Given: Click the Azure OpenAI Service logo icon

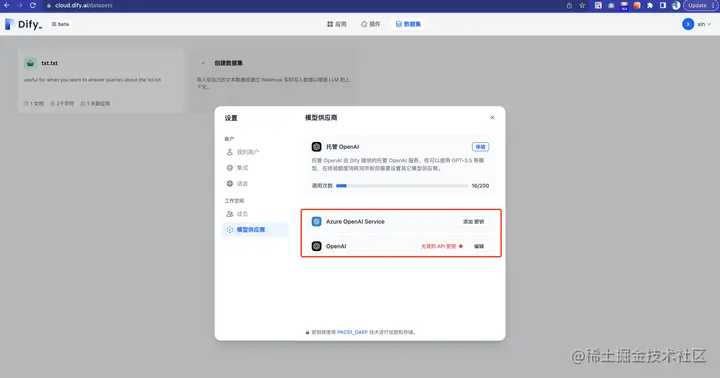Looking at the screenshot, I should [x=316, y=221].
